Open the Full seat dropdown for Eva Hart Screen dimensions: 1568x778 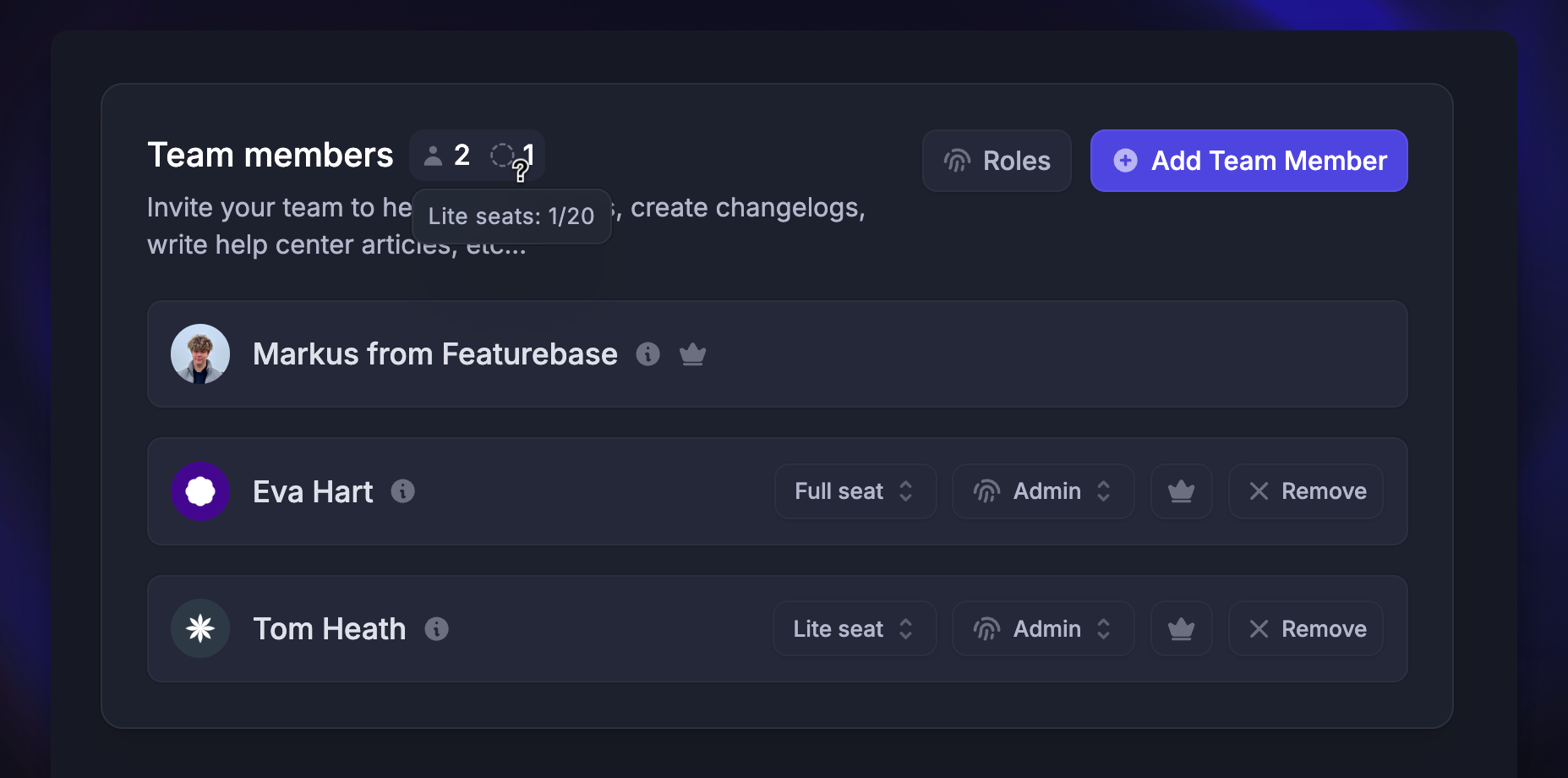tap(855, 491)
